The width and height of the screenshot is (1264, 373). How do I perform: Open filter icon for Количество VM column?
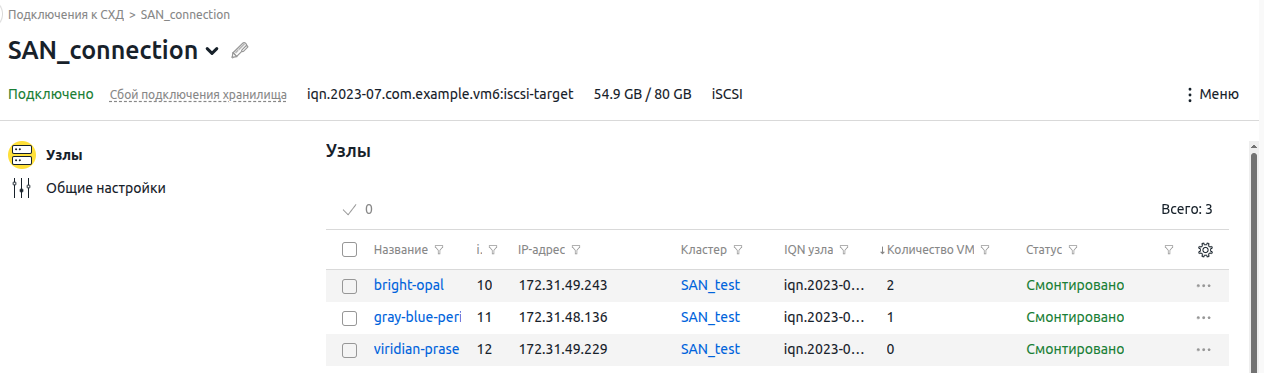tap(985, 250)
